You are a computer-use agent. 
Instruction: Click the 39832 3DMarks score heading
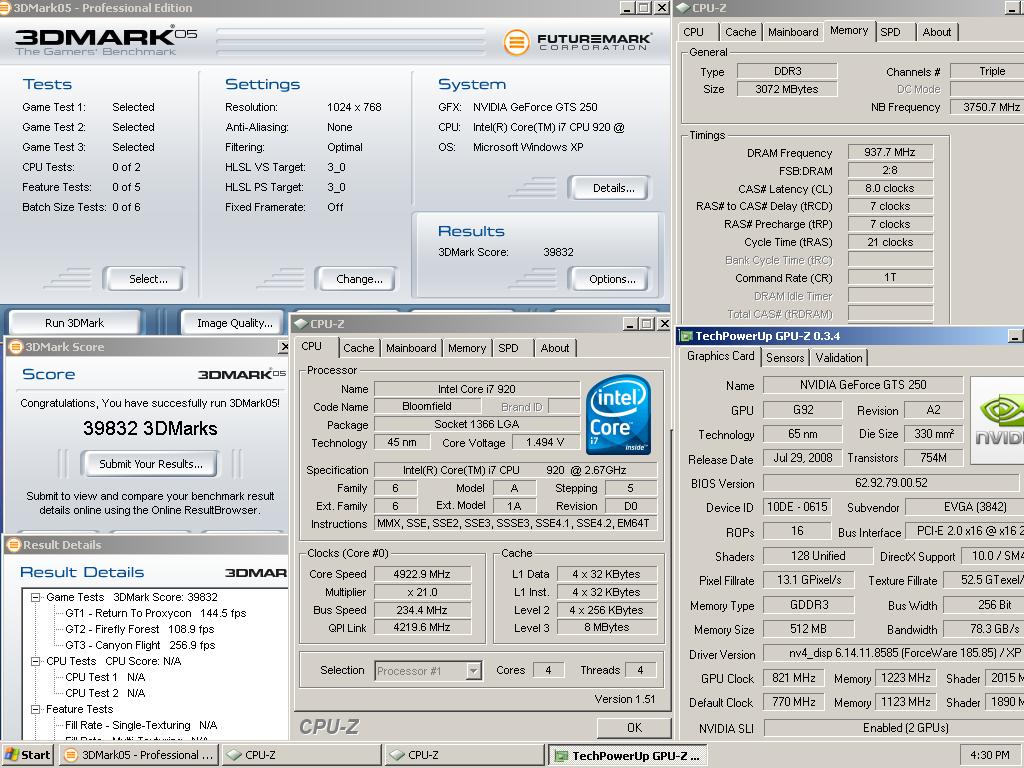[x=150, y=428]
